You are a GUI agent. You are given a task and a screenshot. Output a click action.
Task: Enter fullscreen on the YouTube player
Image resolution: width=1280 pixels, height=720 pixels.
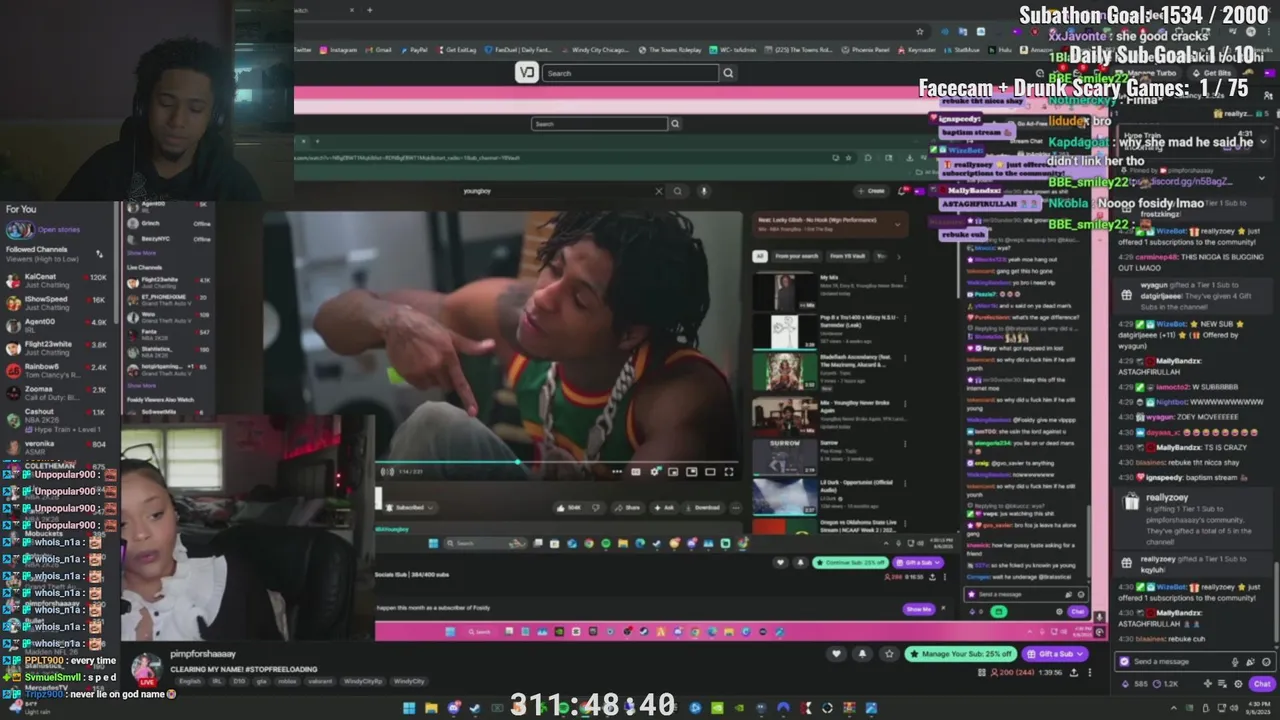click(x=729, y=472)
